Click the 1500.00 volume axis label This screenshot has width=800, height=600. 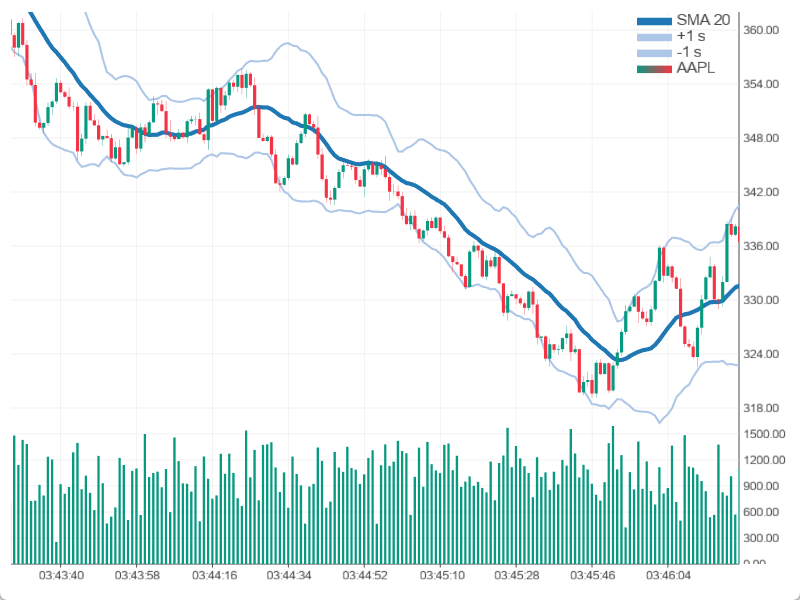tap(764, 434)
